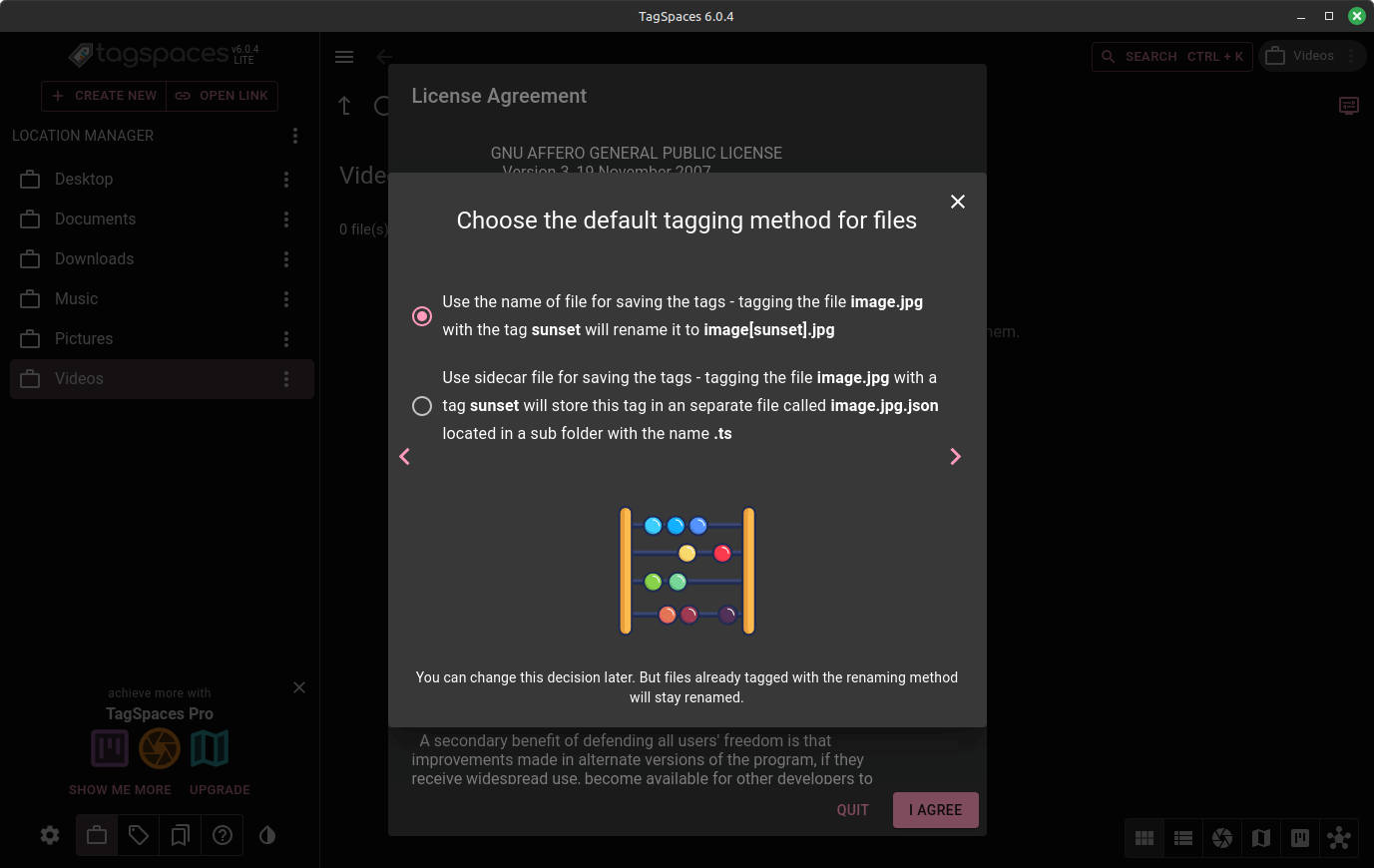
Task: Open the help question mark icon
Action: pyautogui.click(x=223, y=835)
